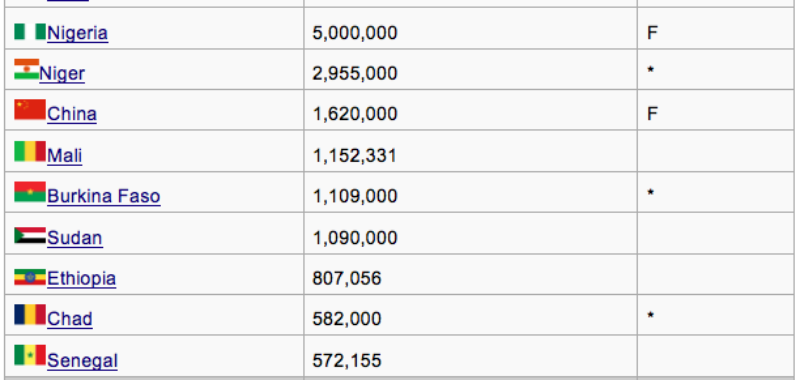The height and width of the screenshot is (380, 800).
Task: Follow the China link
Action: point(71,114)
